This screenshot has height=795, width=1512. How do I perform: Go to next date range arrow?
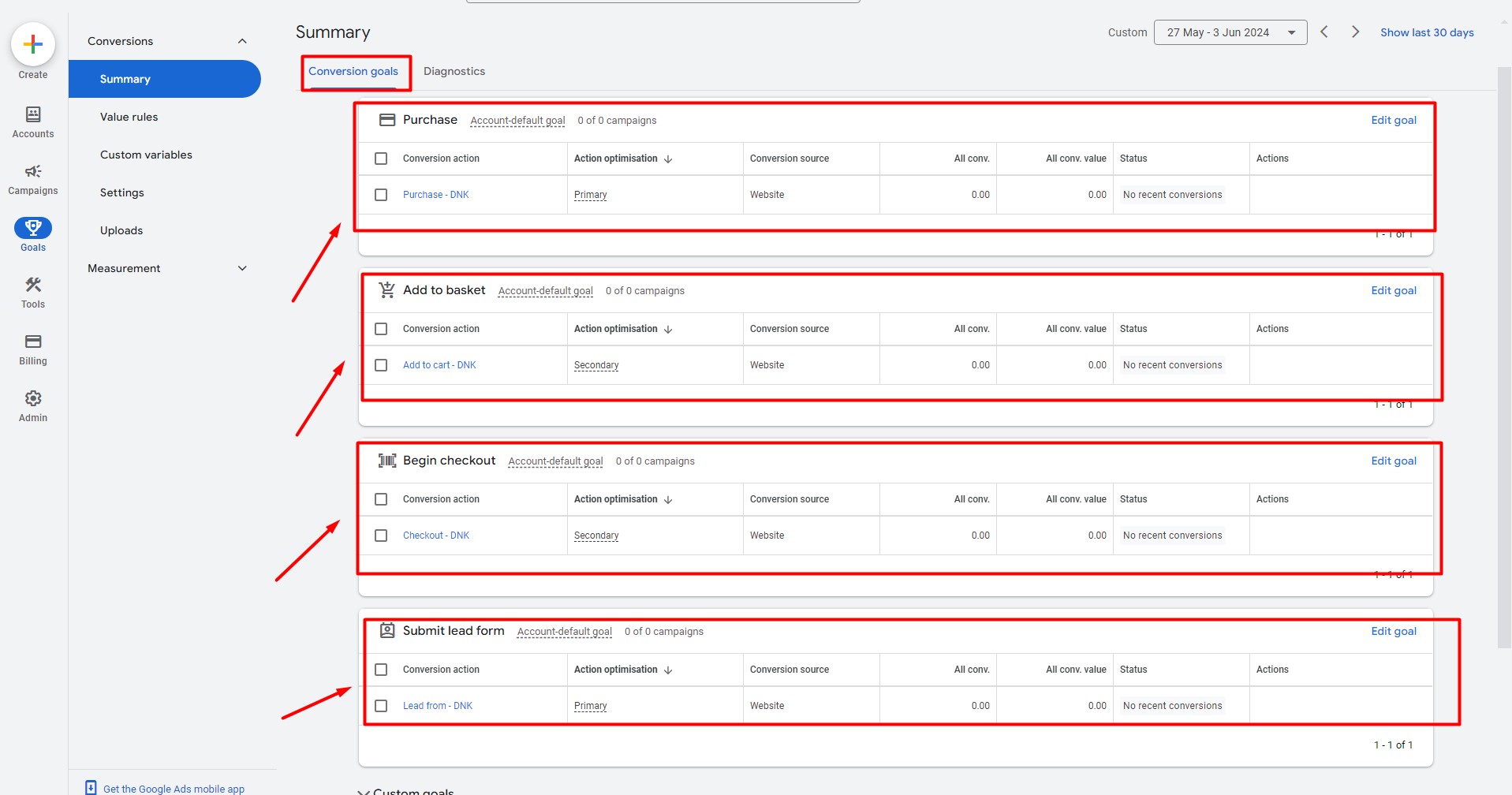1355,32
